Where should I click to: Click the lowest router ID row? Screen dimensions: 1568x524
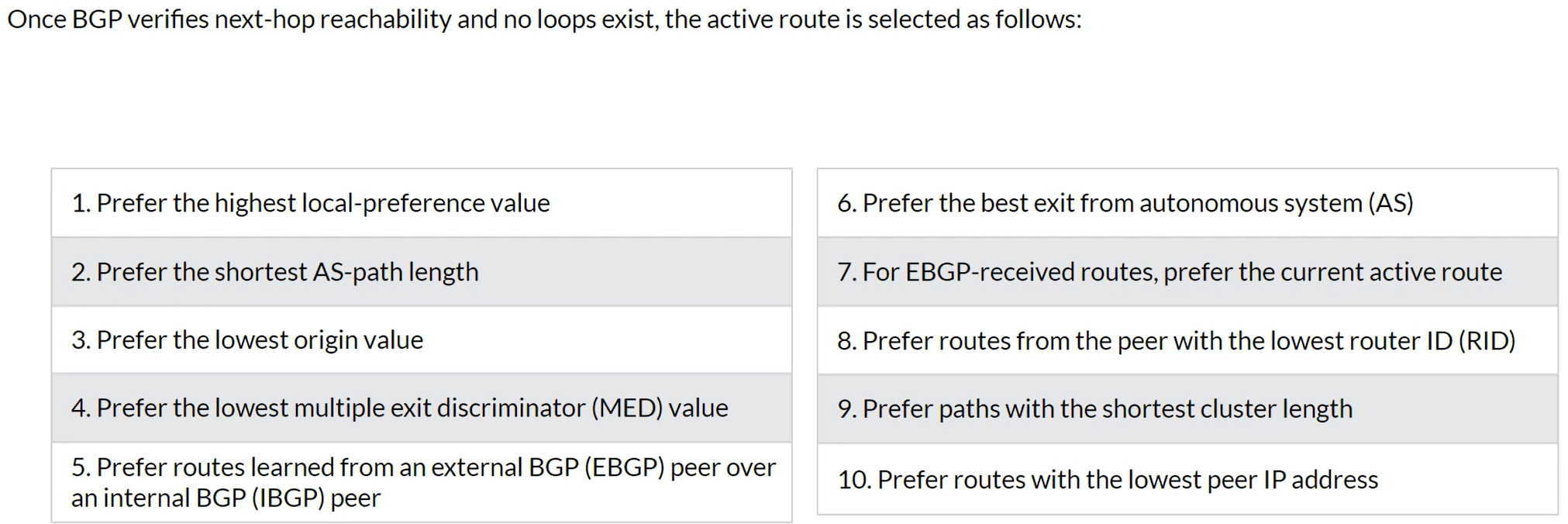pyautogui.click(x=1187, y=340)
